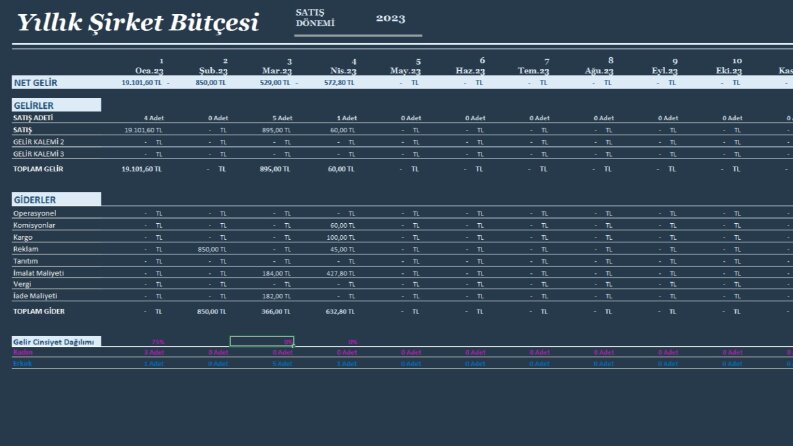
Task: Select TOPLAM GİDER value 850,00 TL for Şub.23
Action: 211,311
